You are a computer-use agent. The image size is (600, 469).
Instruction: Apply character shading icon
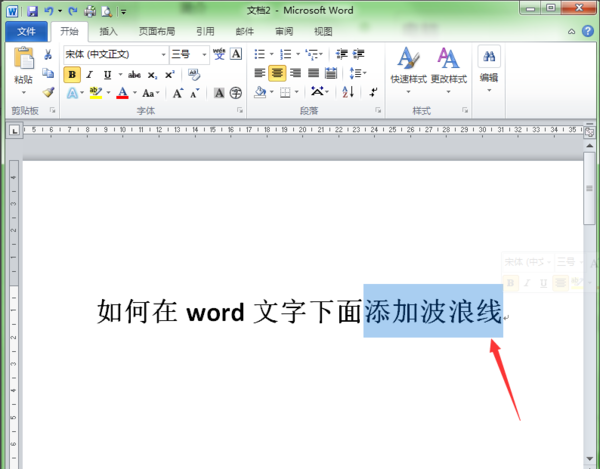click(x=219, y=93)
